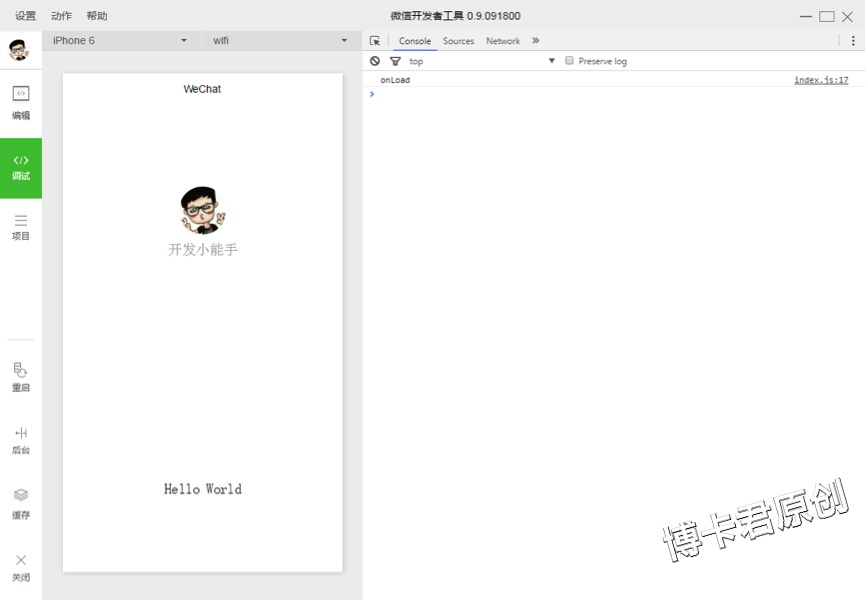The image size is (866, 601).
Task: Select the 调试 (Debug) sidebar icon
Action: point(21,167)
